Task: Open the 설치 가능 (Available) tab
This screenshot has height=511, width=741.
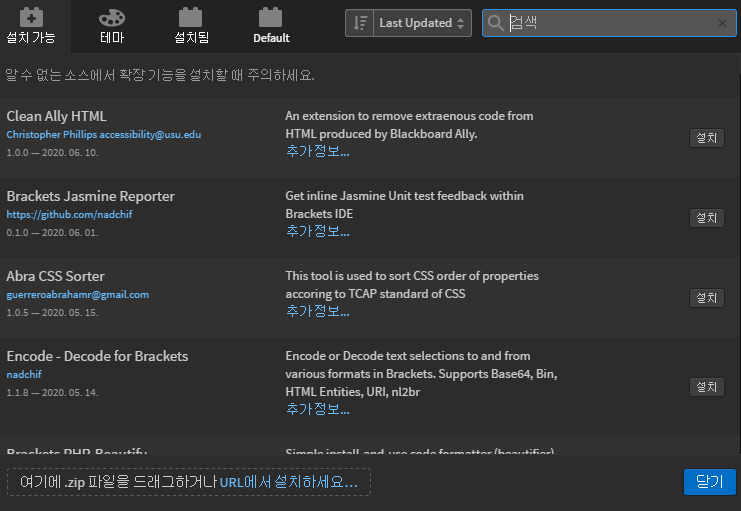Action: tap(31, 26)
